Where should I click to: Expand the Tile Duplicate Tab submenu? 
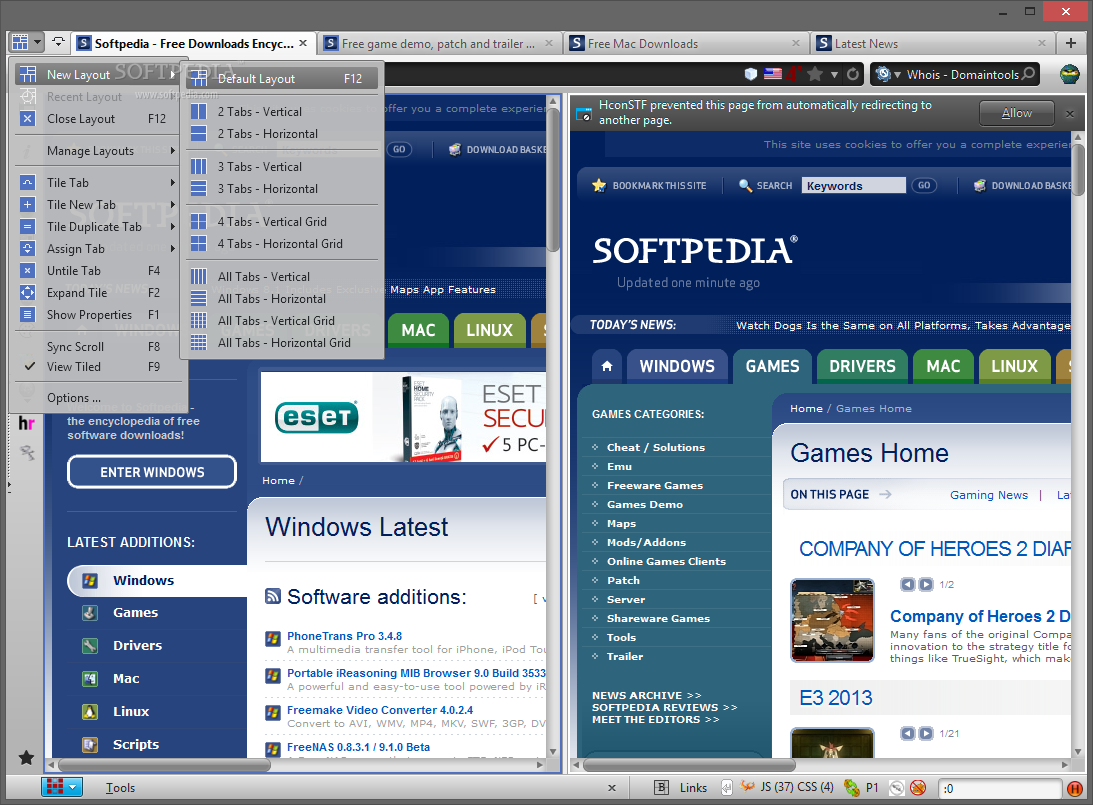coord(98,227)
